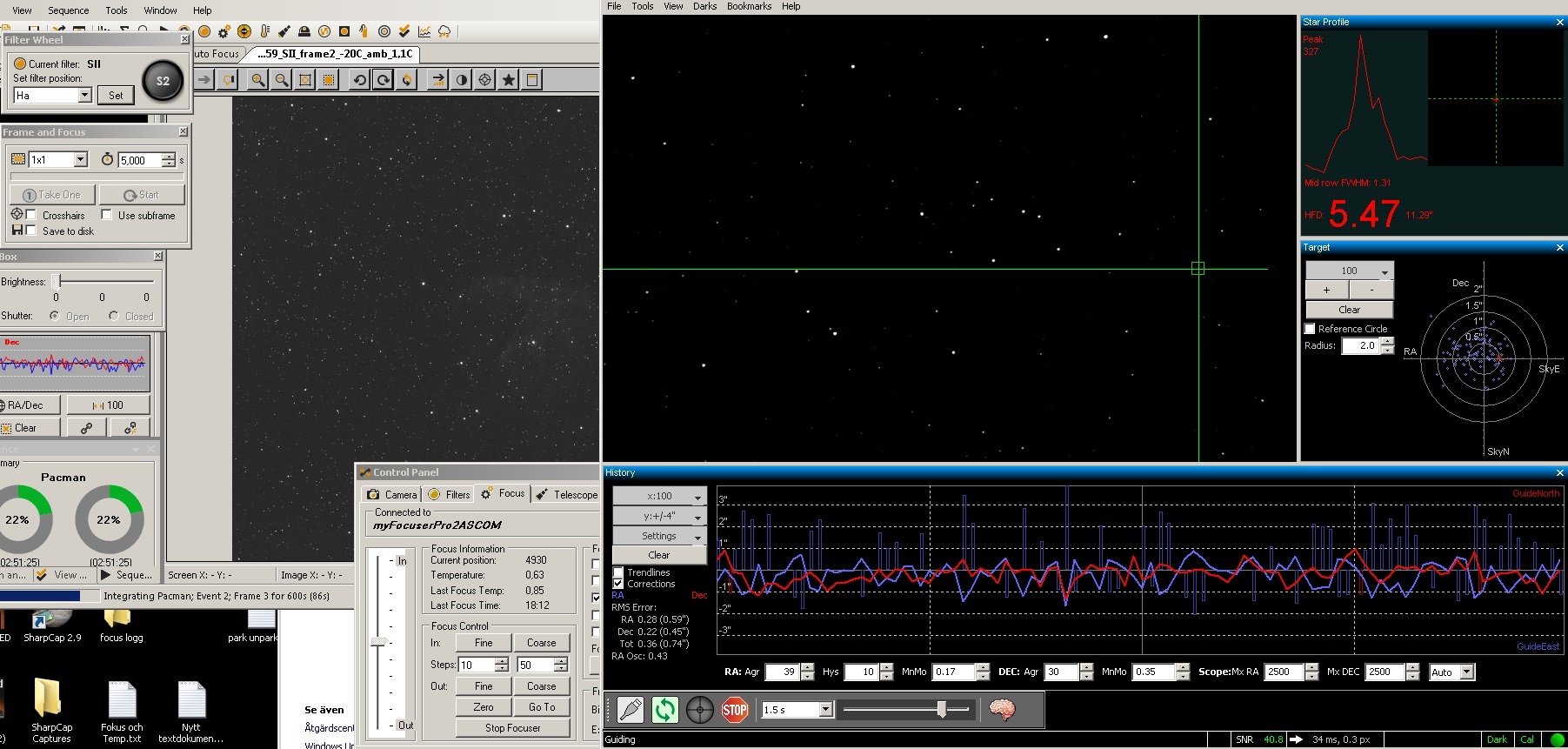This screenshot has width=1568, height=749.
Task: Click the Set filter button
Action: coord(116,95)
